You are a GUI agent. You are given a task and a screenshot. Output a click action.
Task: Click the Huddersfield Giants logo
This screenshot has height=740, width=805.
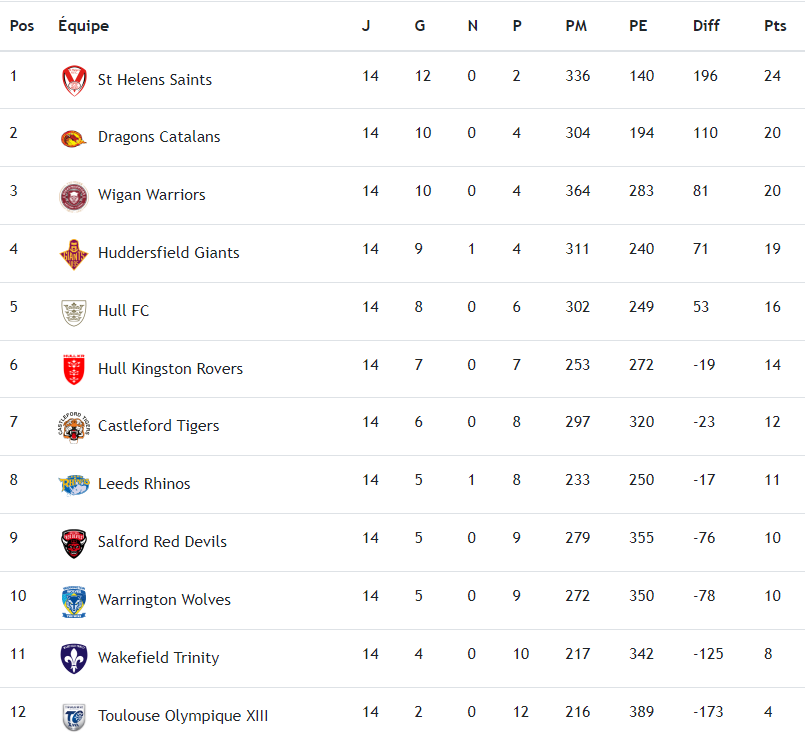[x=73, y=254]
